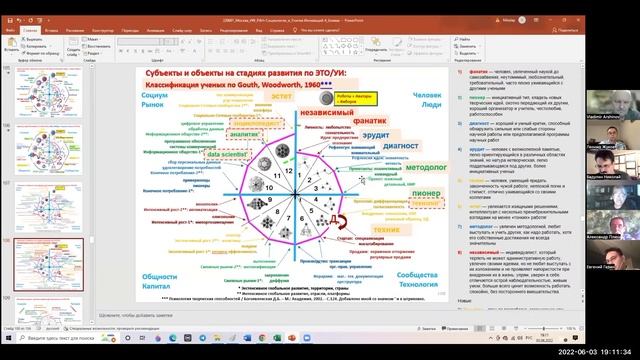Select the 'фанатик' label on slide
Viewport: 640px width, 360px height.
coord(369,121)
